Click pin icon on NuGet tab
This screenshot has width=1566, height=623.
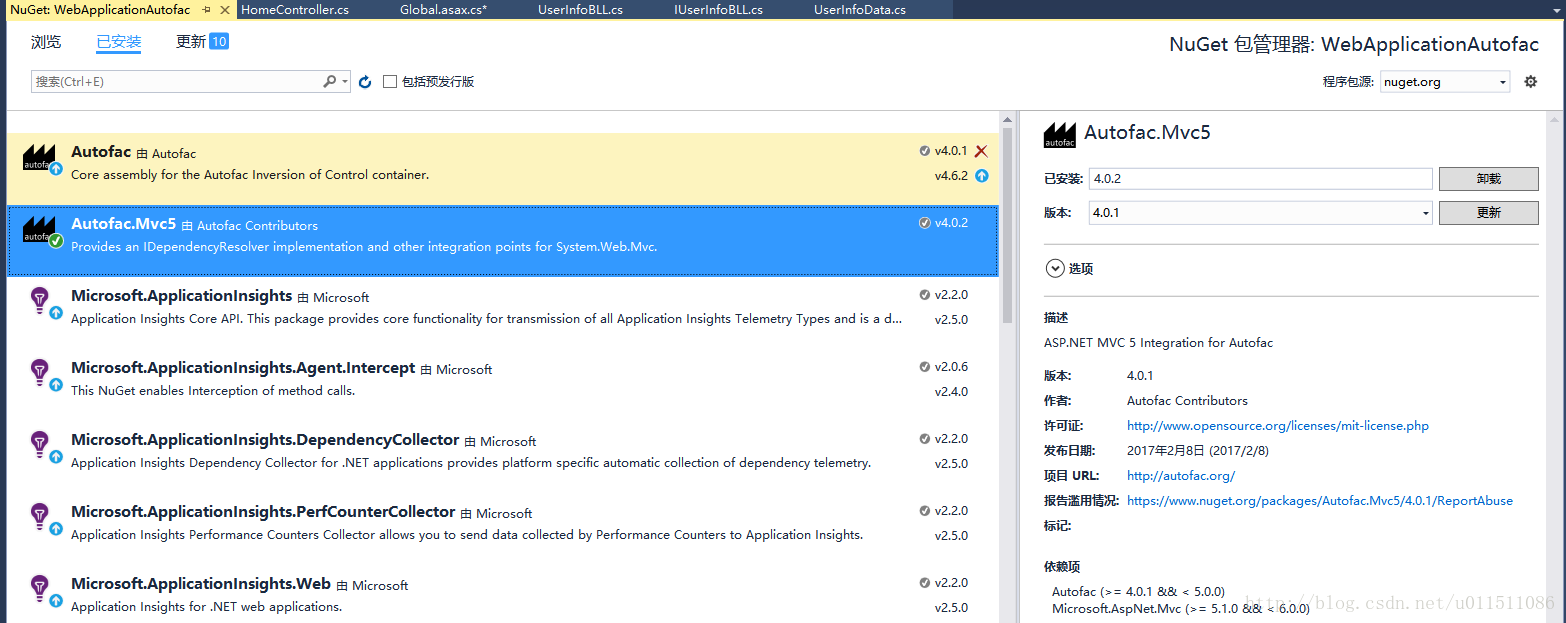pyautogui.click(x=206, y=9)
